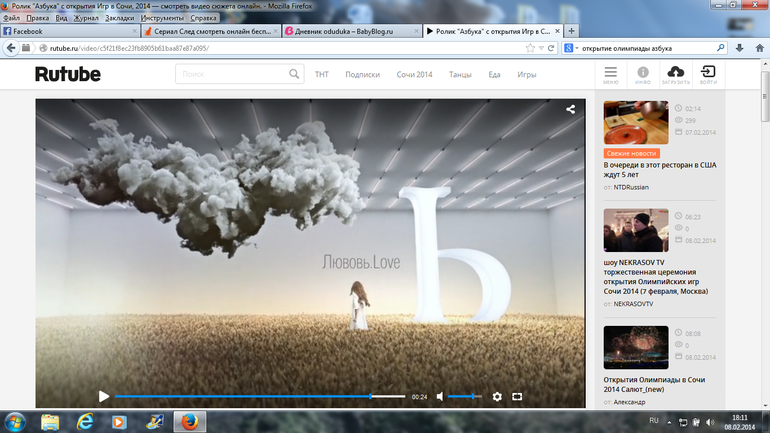Open the Вид menu
Viewport: 770px width, 433px height.
click(61, 18)
